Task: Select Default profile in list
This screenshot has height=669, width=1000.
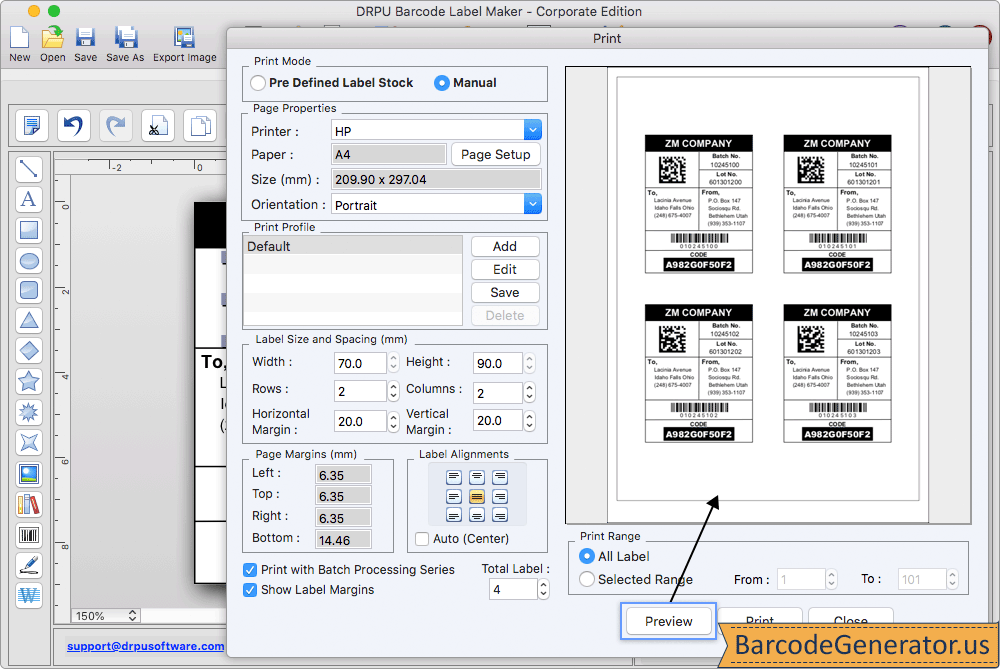Action: (x=353, y=246)
